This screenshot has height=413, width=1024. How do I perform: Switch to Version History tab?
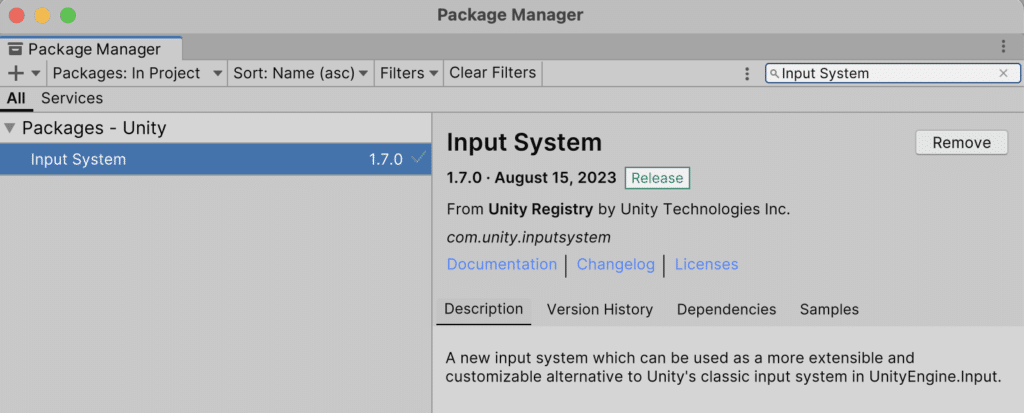599,309
